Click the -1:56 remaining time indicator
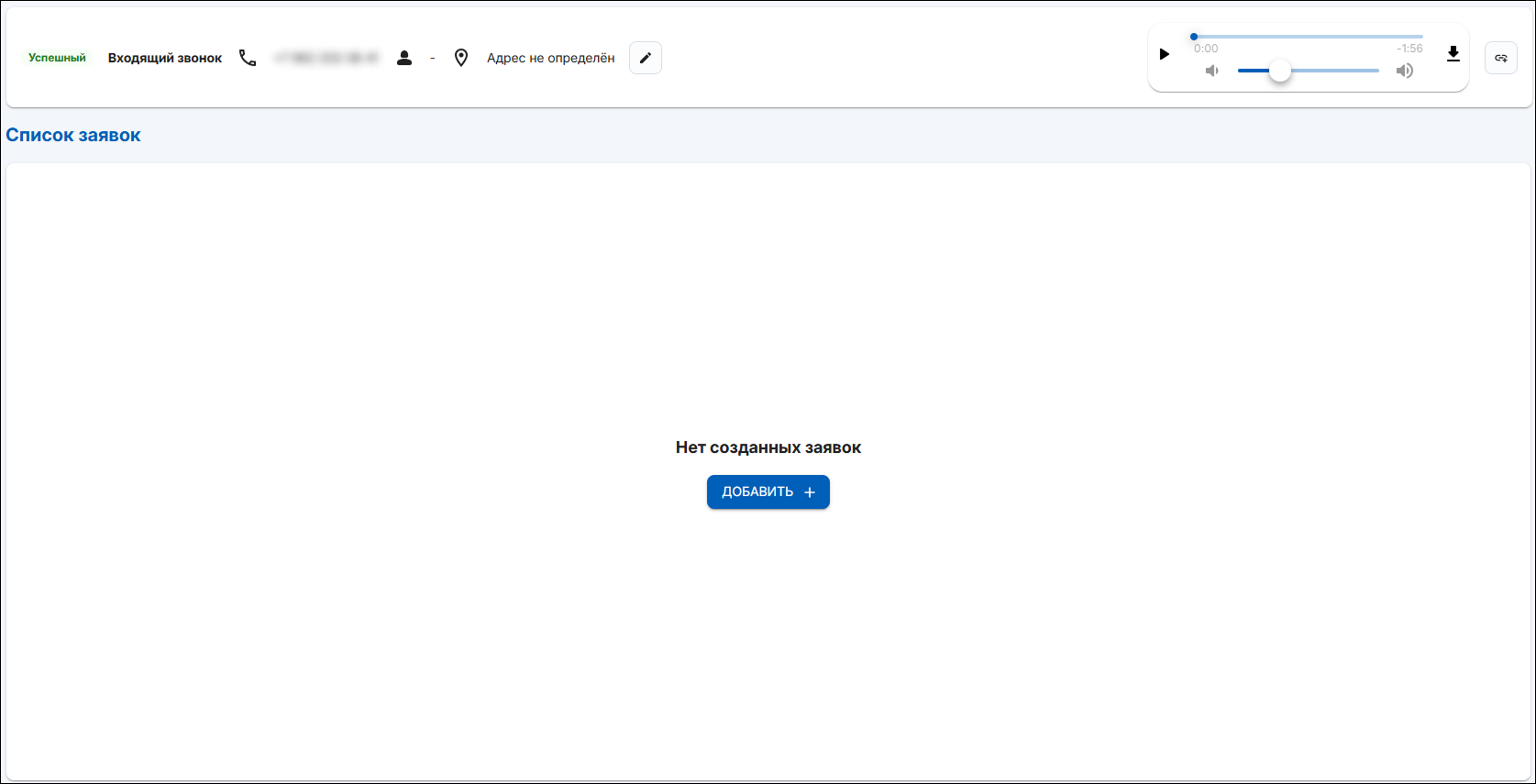This screenshot has height=784, width=1536. [1409, 49]
